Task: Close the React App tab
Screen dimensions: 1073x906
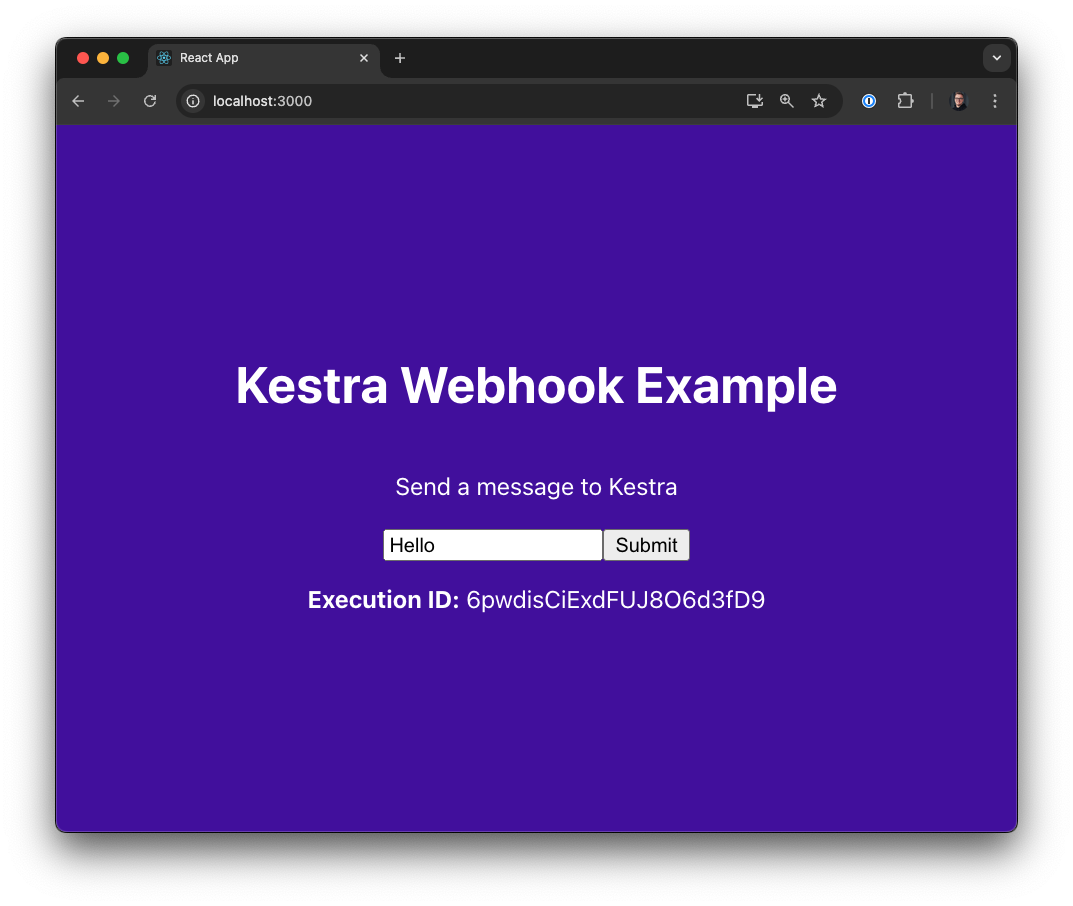Action: click(x=364, y=58)
